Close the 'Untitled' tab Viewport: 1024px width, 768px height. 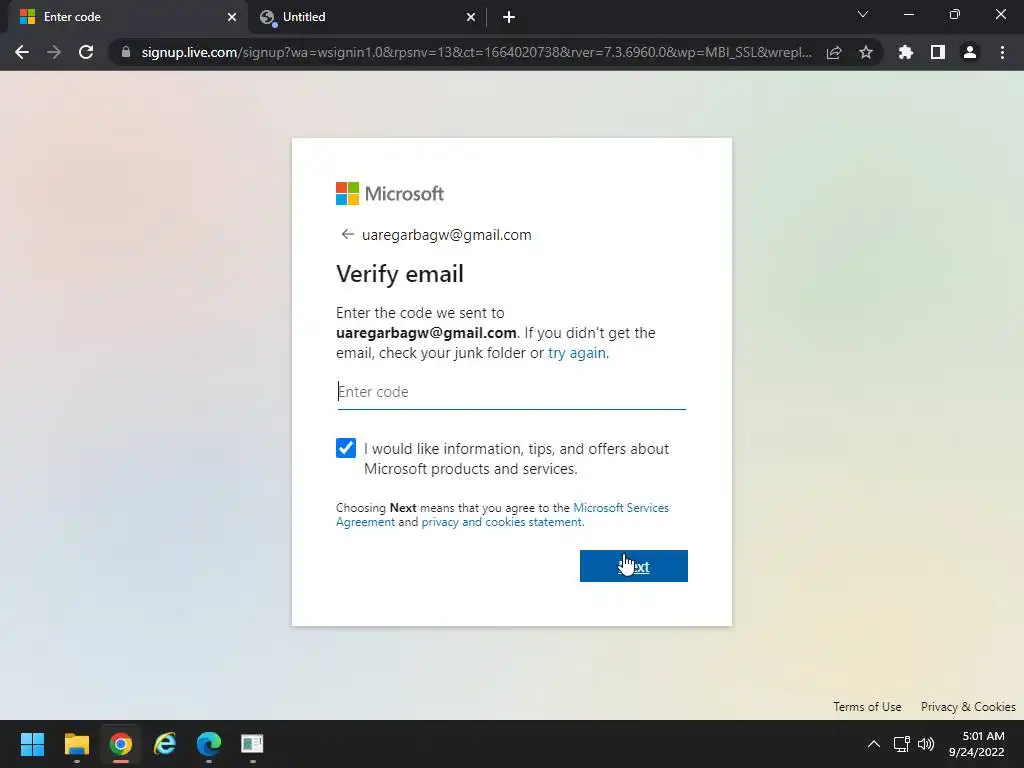(471, 17)
